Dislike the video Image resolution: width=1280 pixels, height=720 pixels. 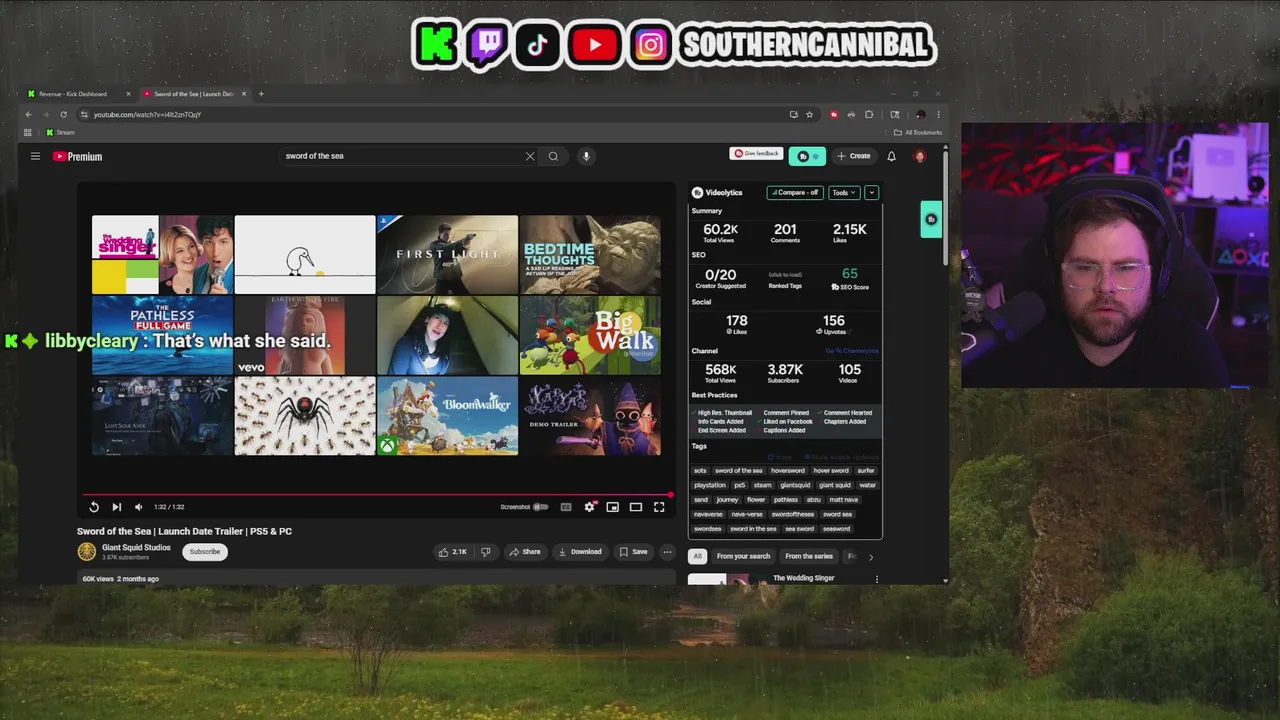(486, 552)
